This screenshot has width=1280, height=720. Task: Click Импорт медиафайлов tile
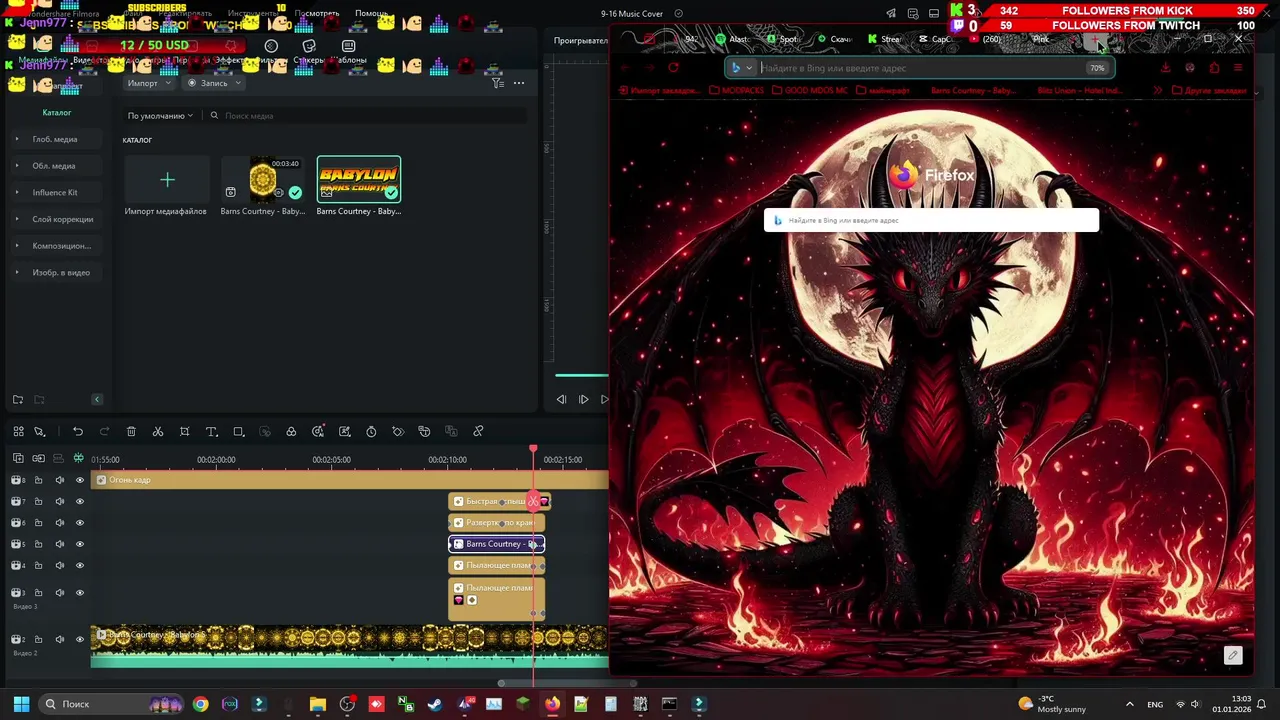click(167, 186)
